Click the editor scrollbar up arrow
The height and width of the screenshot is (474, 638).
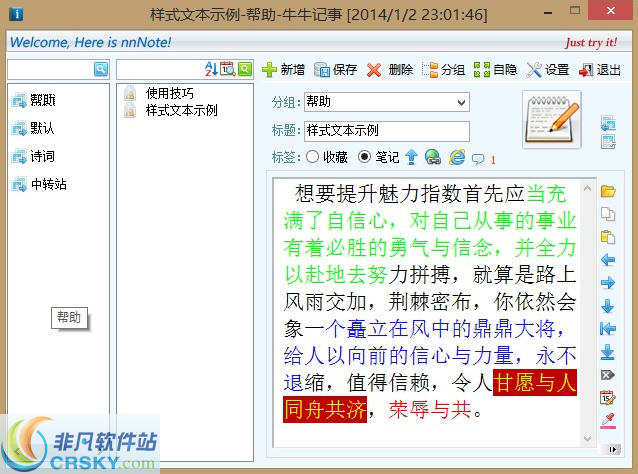[x=587, y=188]
